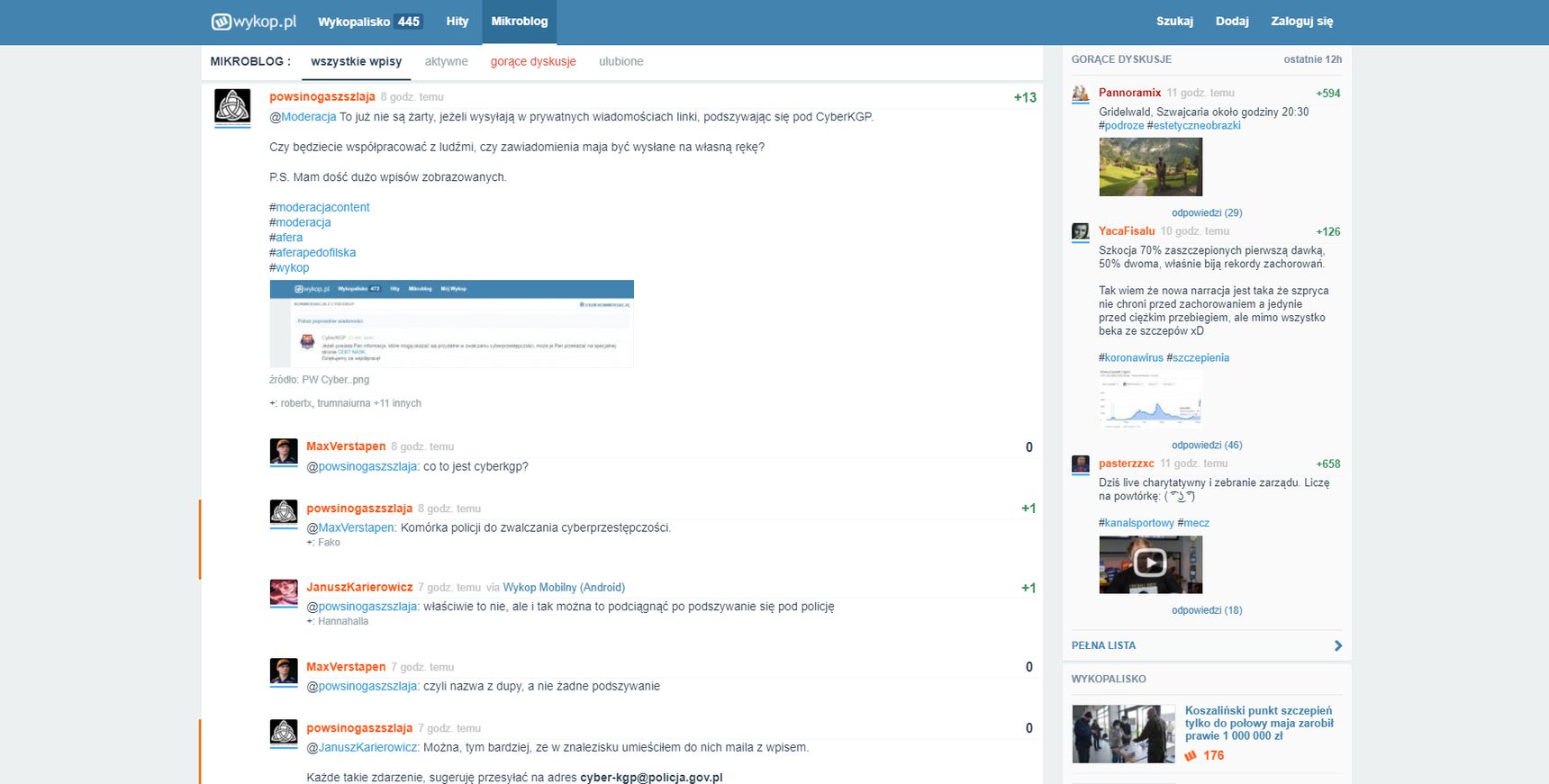Open voter Hannahalla profile
The height and width of the screenshot is (784, 1549).
click(x=343, y=621)
